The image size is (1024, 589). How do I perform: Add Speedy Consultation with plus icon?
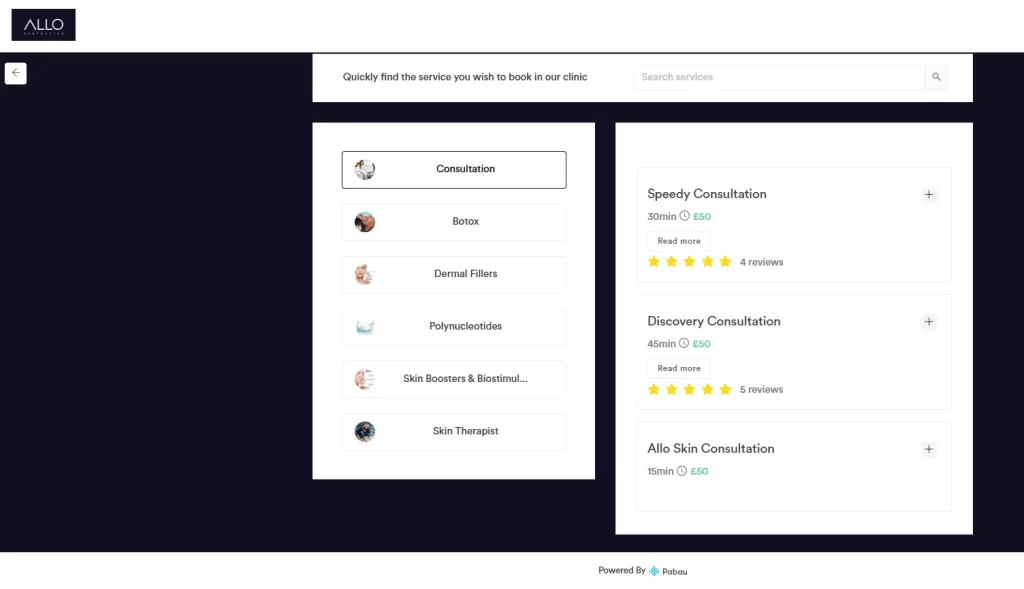tap(929, 195)
